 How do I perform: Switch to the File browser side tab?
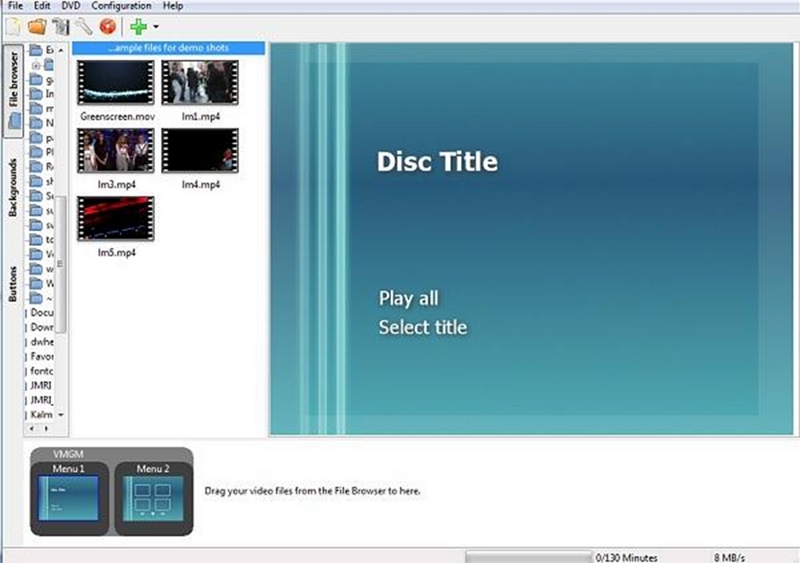(13, 91)
